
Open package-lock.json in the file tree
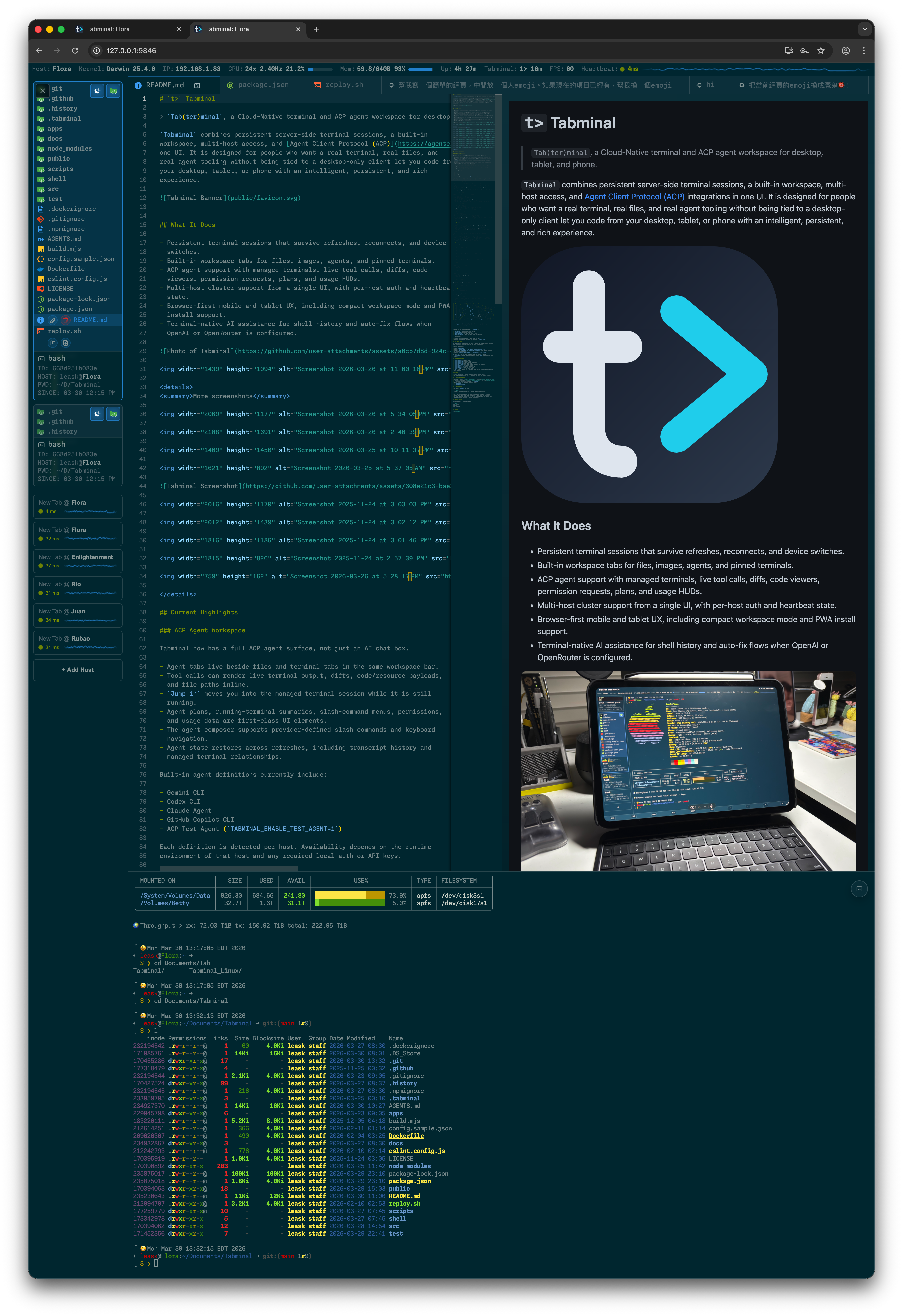click(x=78, y=299)
